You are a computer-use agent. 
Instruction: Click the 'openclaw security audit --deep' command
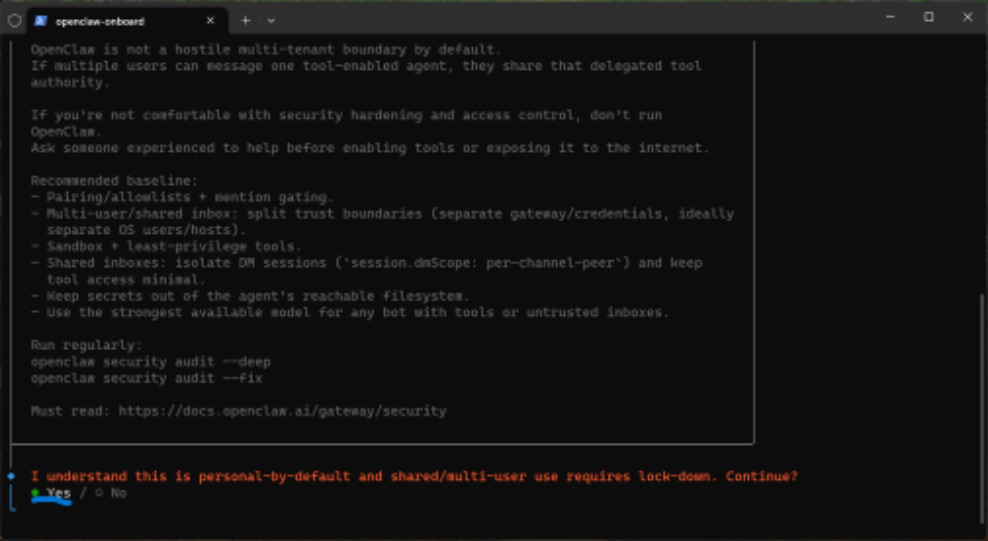coord(150,362)
